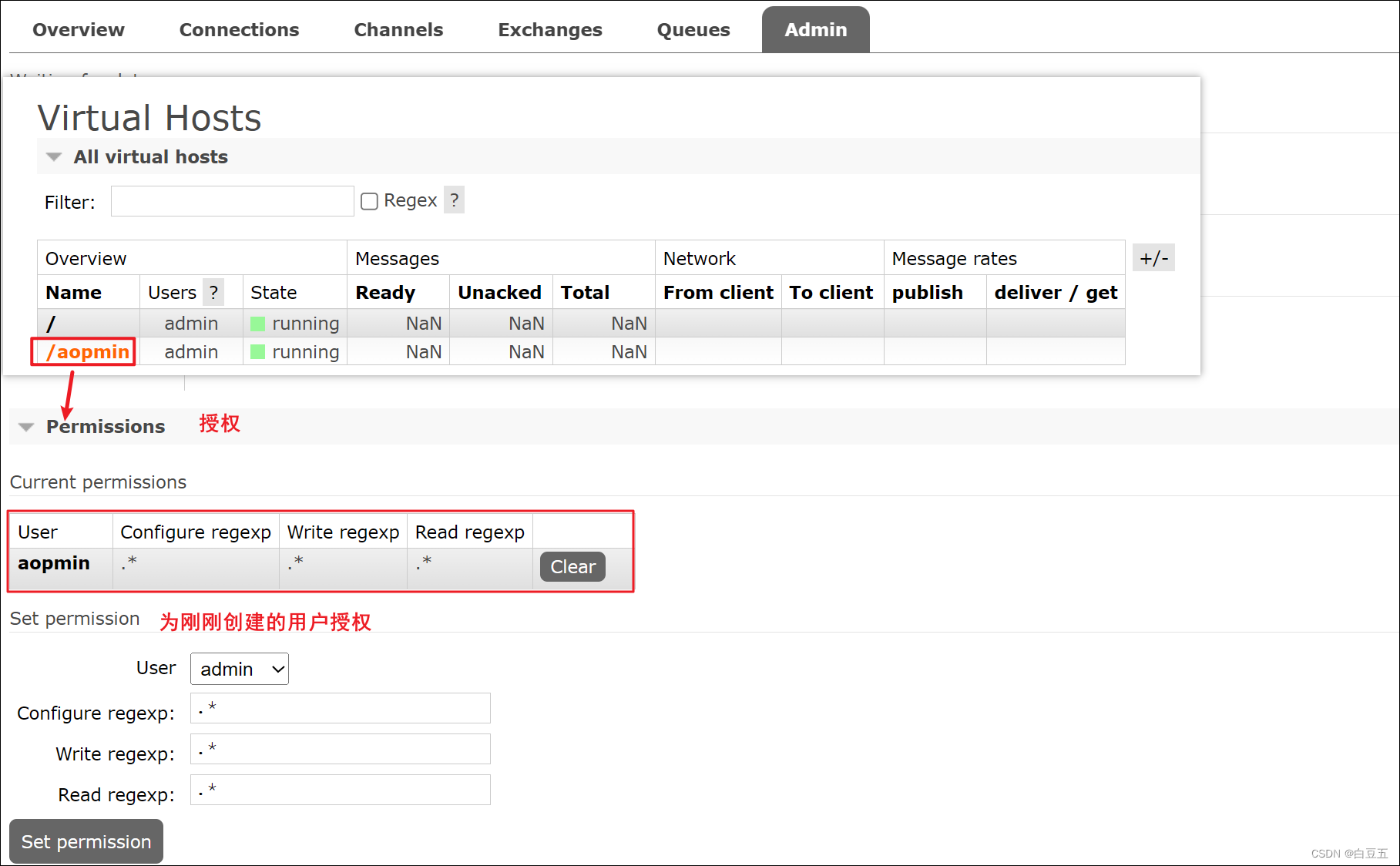The image size is (1400, 866).
Task: Click the Set permission button
Action: [86, 841]
